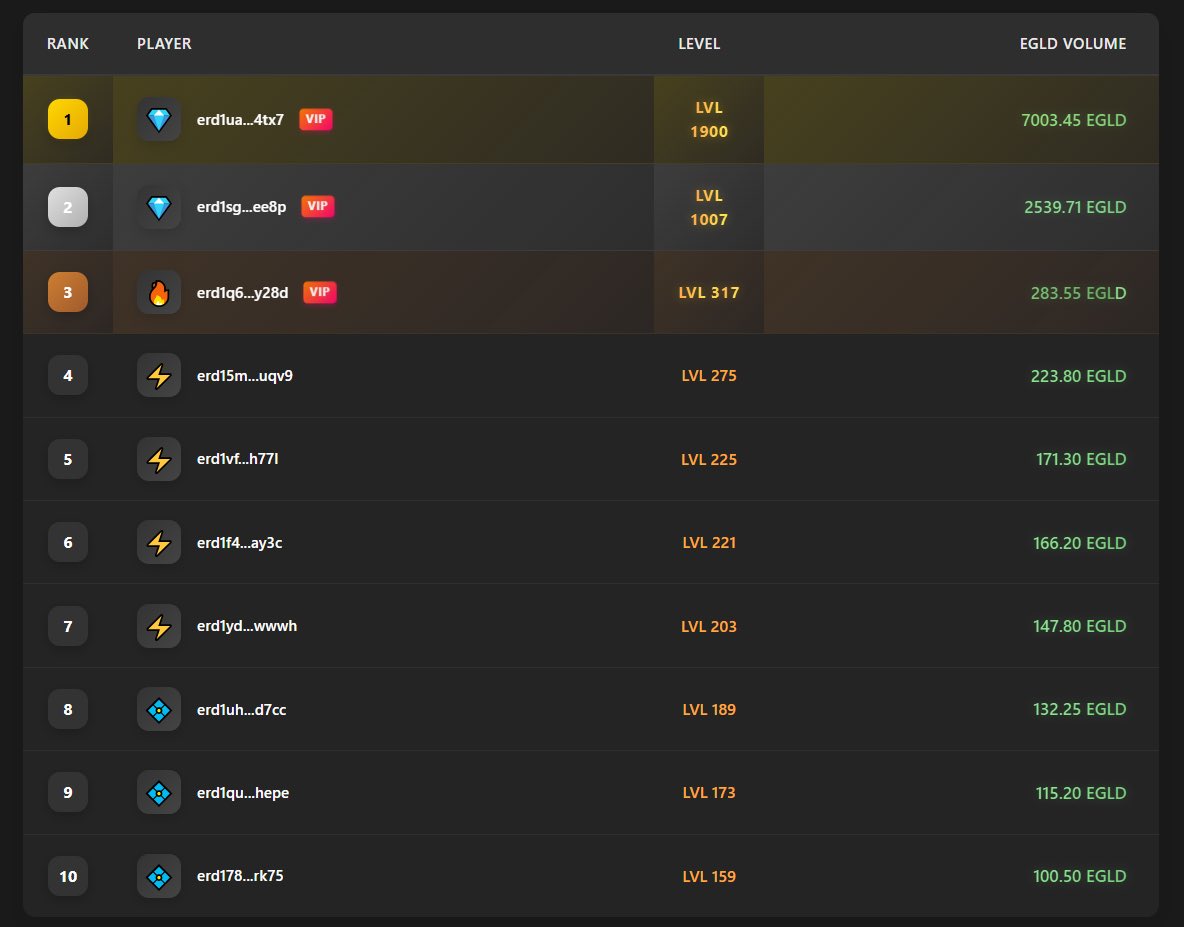
Task: Click the diamond icon for erd1ua...4tx7
Action: (159, 119)
